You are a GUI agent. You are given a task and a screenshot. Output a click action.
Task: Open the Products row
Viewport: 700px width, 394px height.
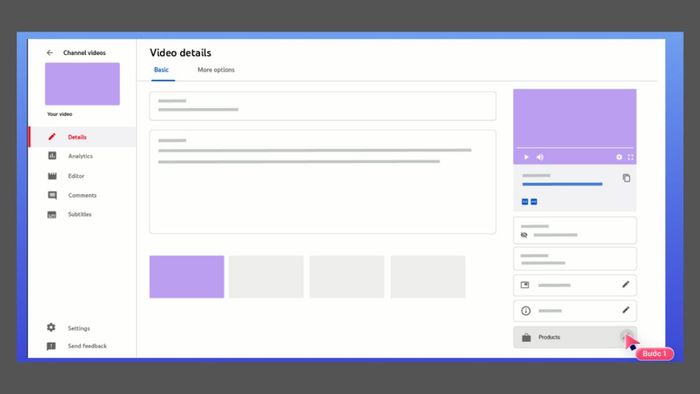click(x=575, y=337)
